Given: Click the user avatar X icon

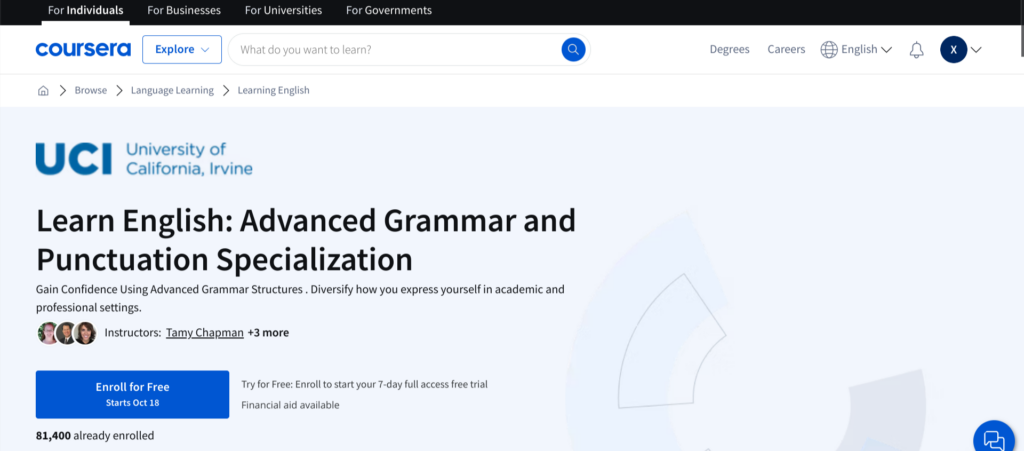Looking at the screenshot, I should 953,49.
